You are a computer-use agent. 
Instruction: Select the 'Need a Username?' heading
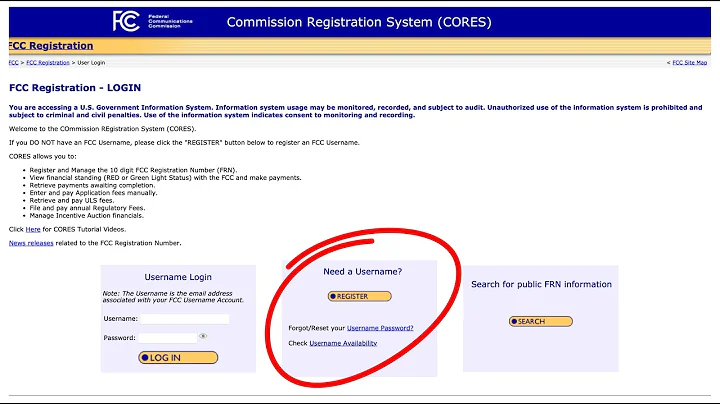click(362, 271)
